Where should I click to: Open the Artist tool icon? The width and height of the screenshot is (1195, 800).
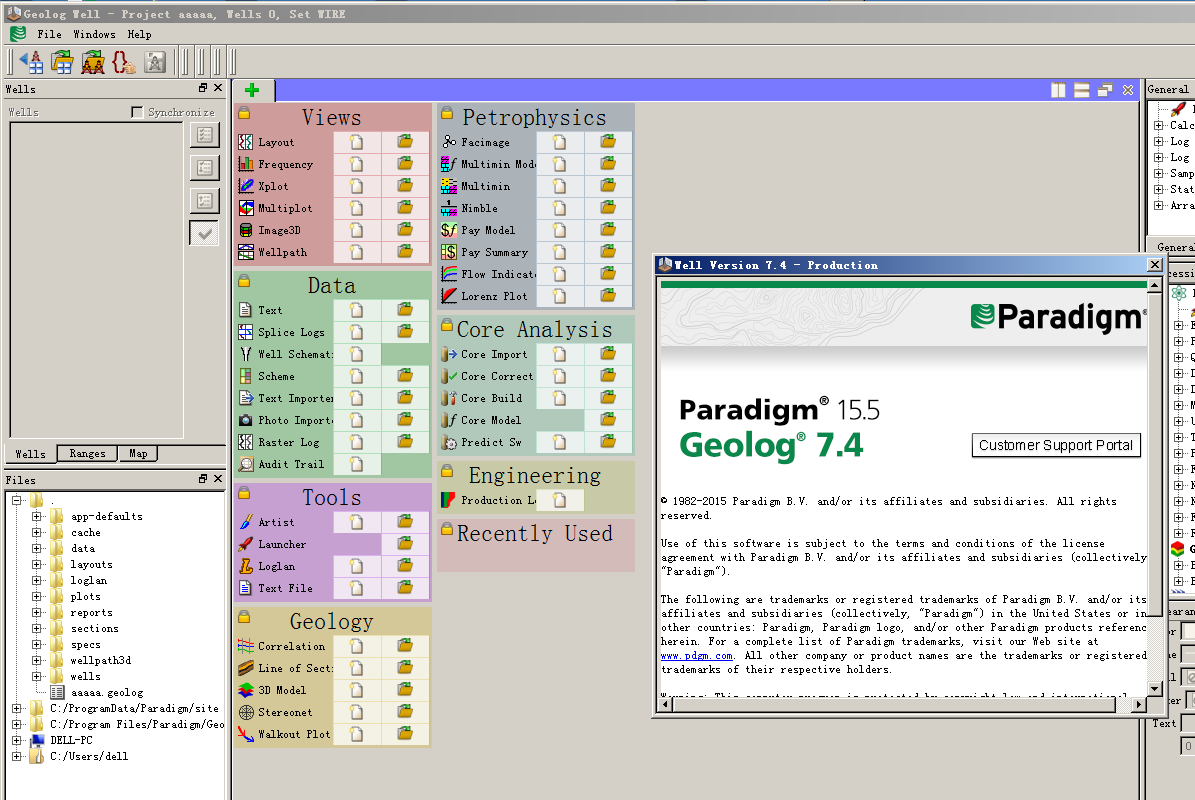(x=245, y=522)
